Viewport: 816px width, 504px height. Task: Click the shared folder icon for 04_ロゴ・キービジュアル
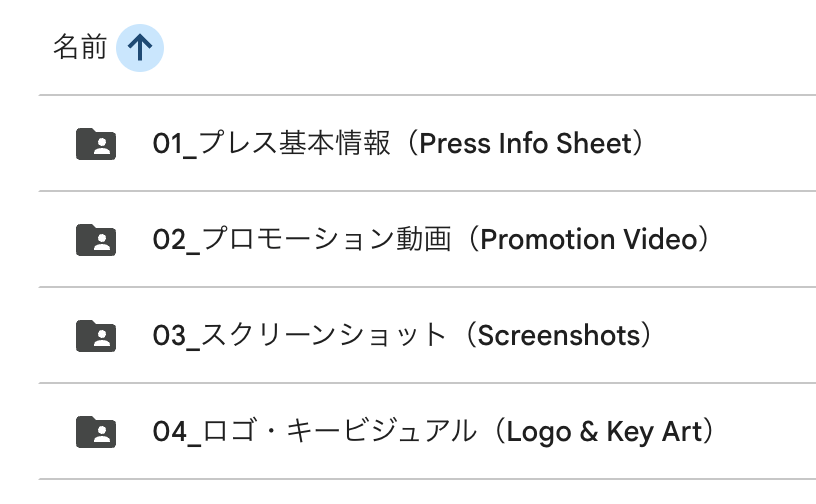97,432
